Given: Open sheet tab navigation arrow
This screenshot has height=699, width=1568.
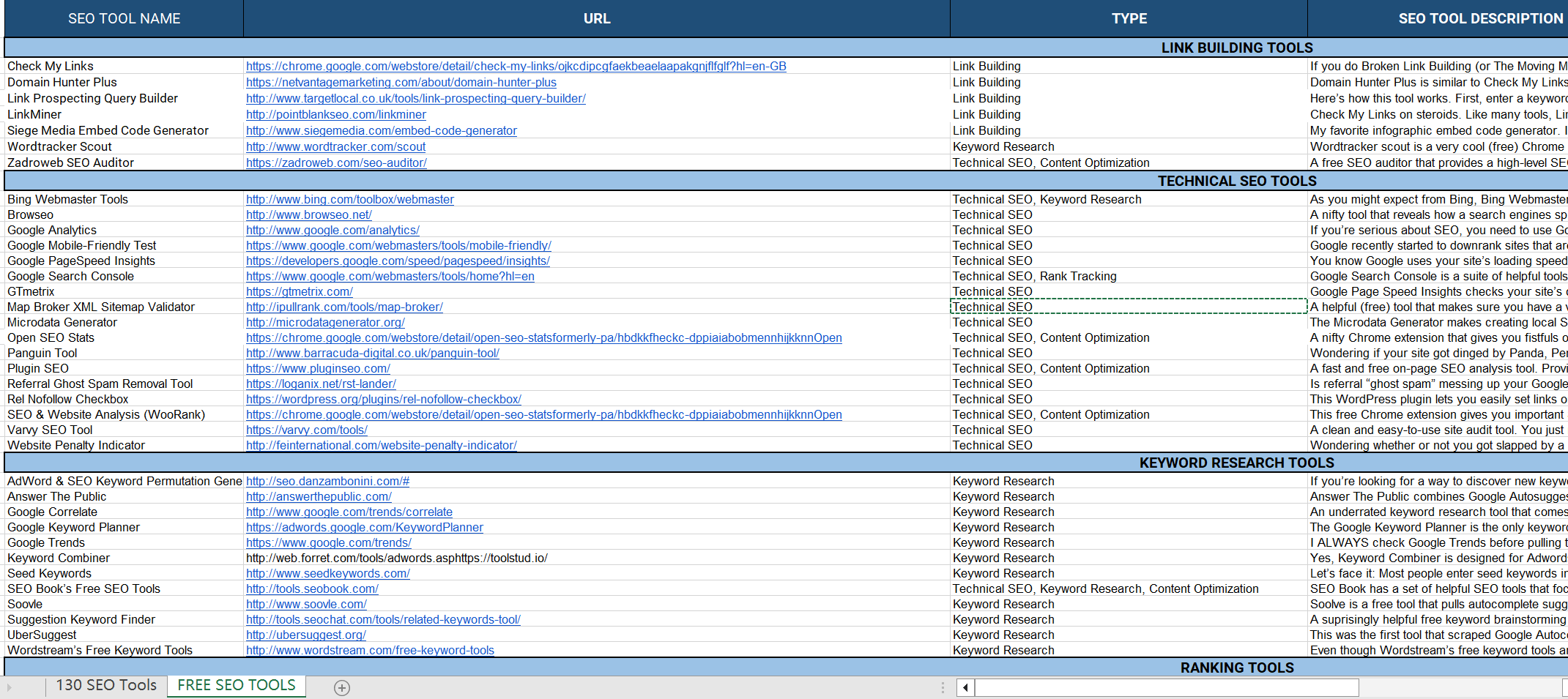Looking at the screenshot, I should (x=10, y=687).
